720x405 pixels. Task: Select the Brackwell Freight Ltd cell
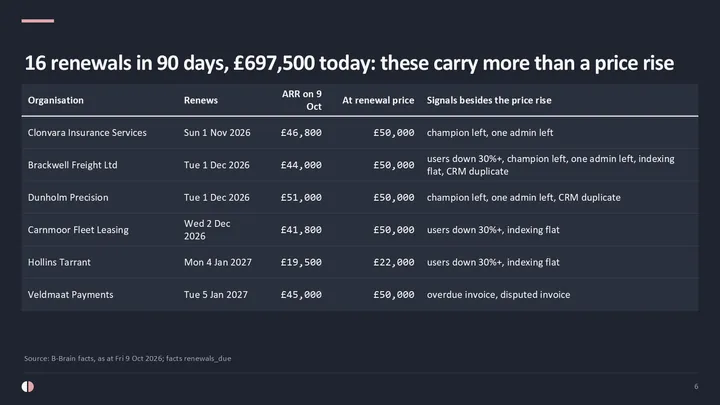pyautogui.click(x=73, y=165)
